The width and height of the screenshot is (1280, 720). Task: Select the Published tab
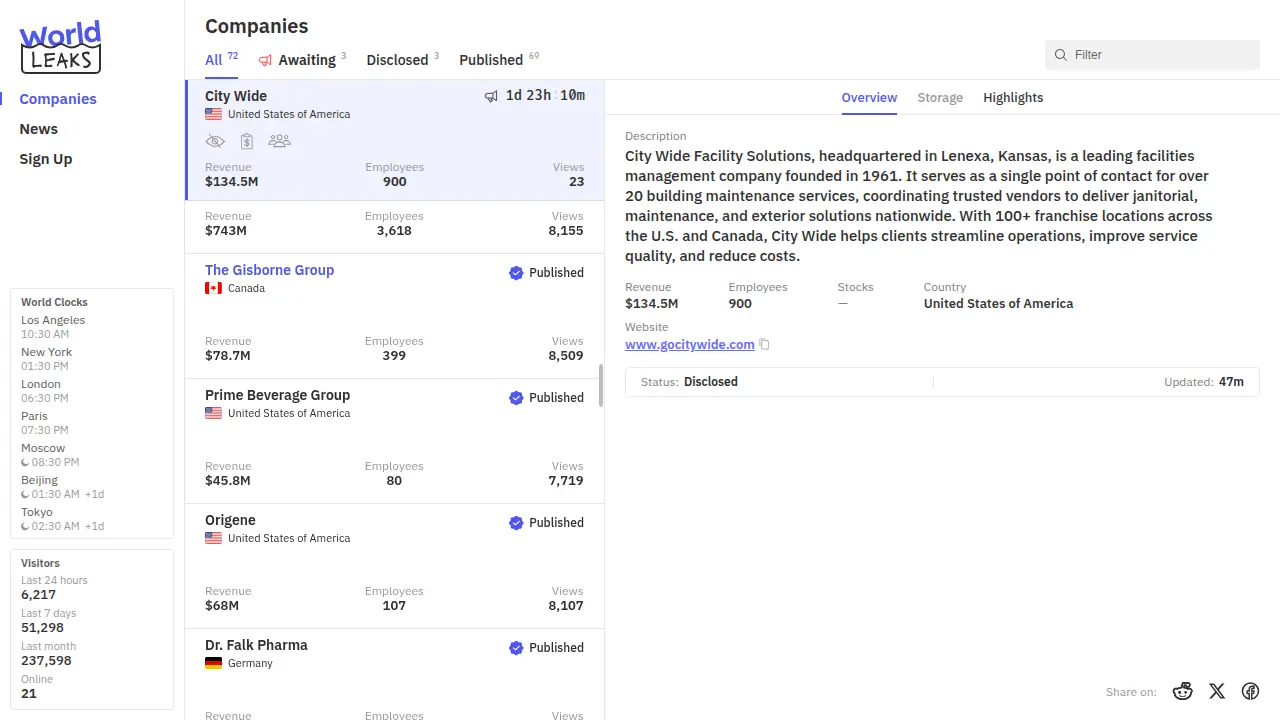[491, 60]
